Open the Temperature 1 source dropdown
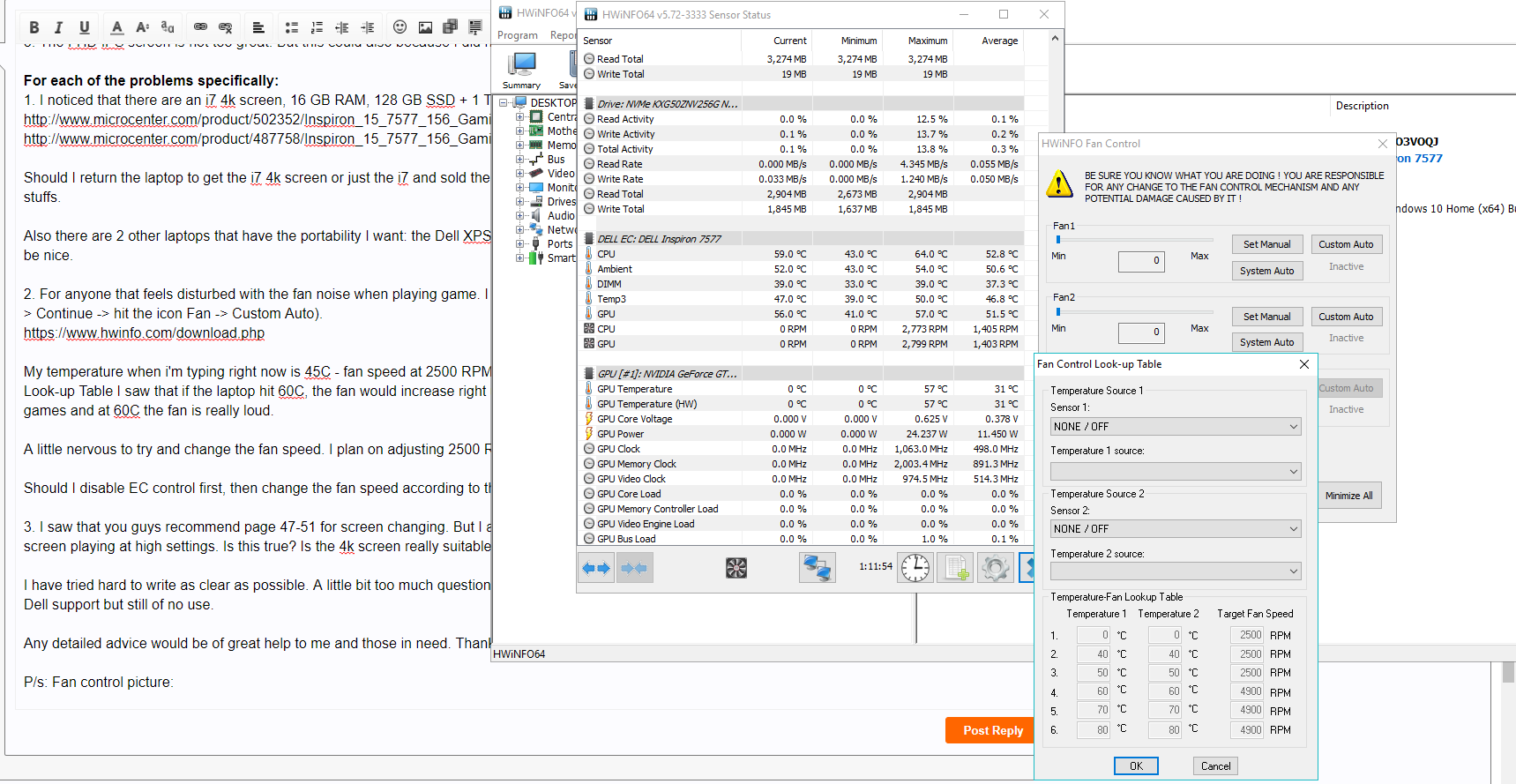 1176,471
